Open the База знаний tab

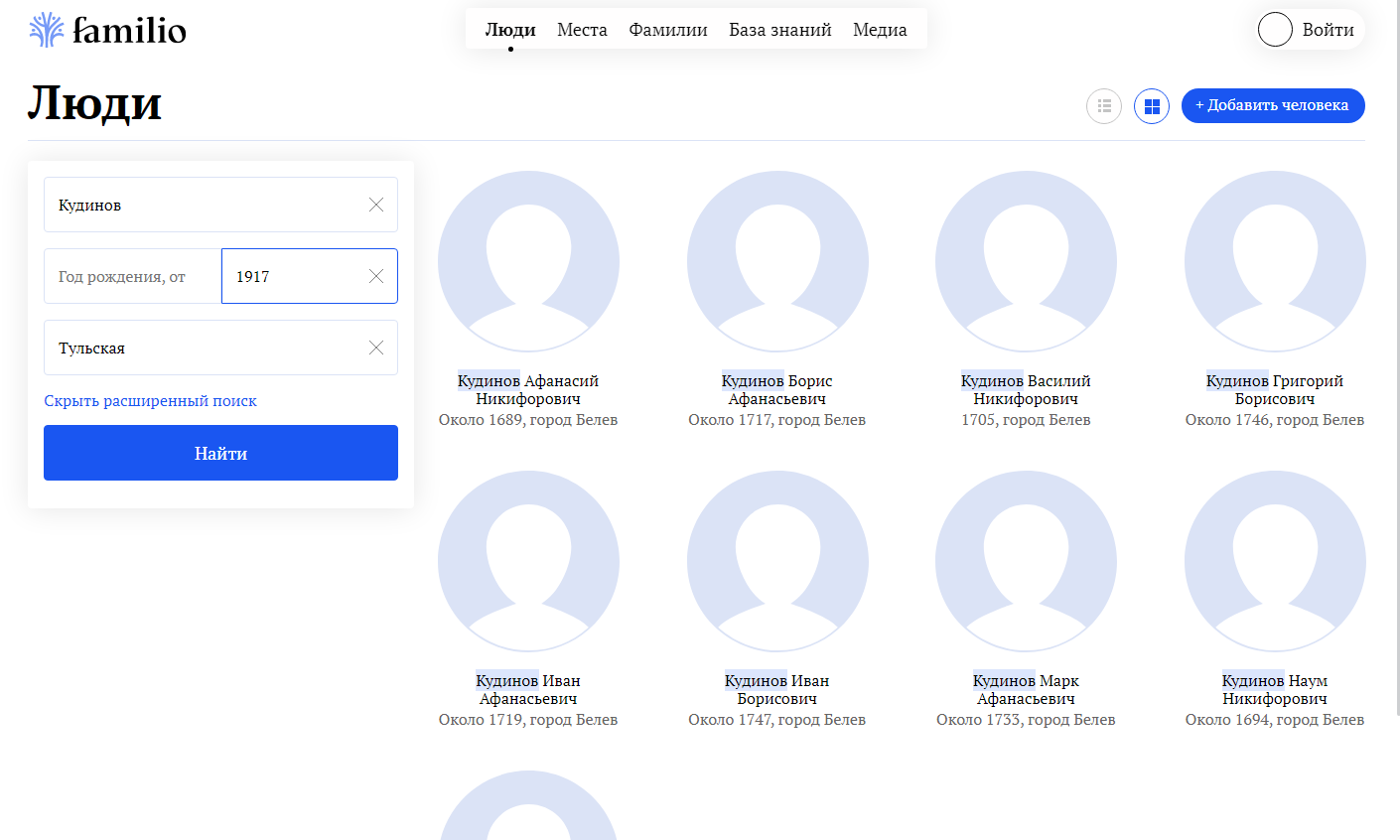tap(780, 30)
